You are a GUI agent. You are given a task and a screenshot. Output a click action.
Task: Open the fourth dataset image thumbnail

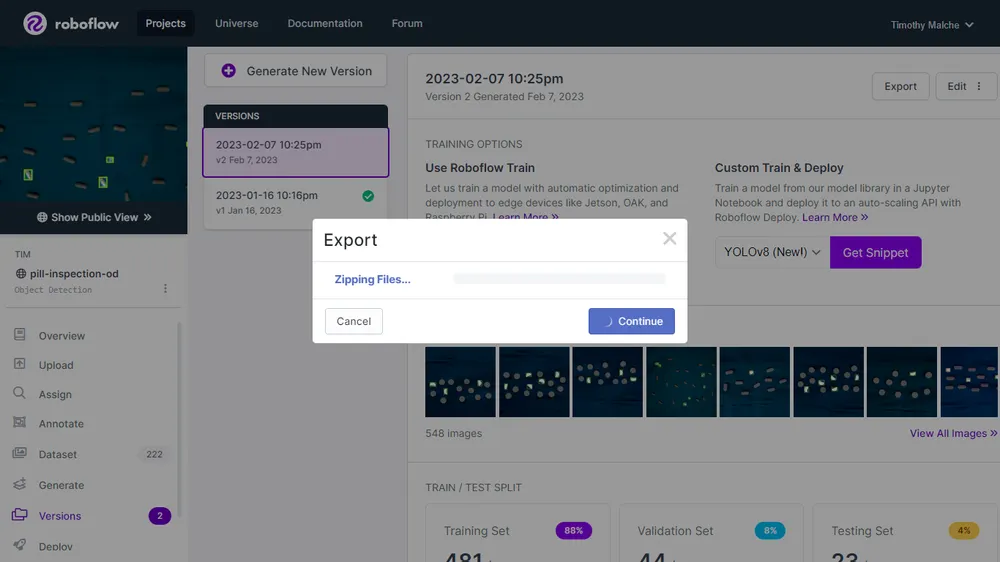(681, 382)
